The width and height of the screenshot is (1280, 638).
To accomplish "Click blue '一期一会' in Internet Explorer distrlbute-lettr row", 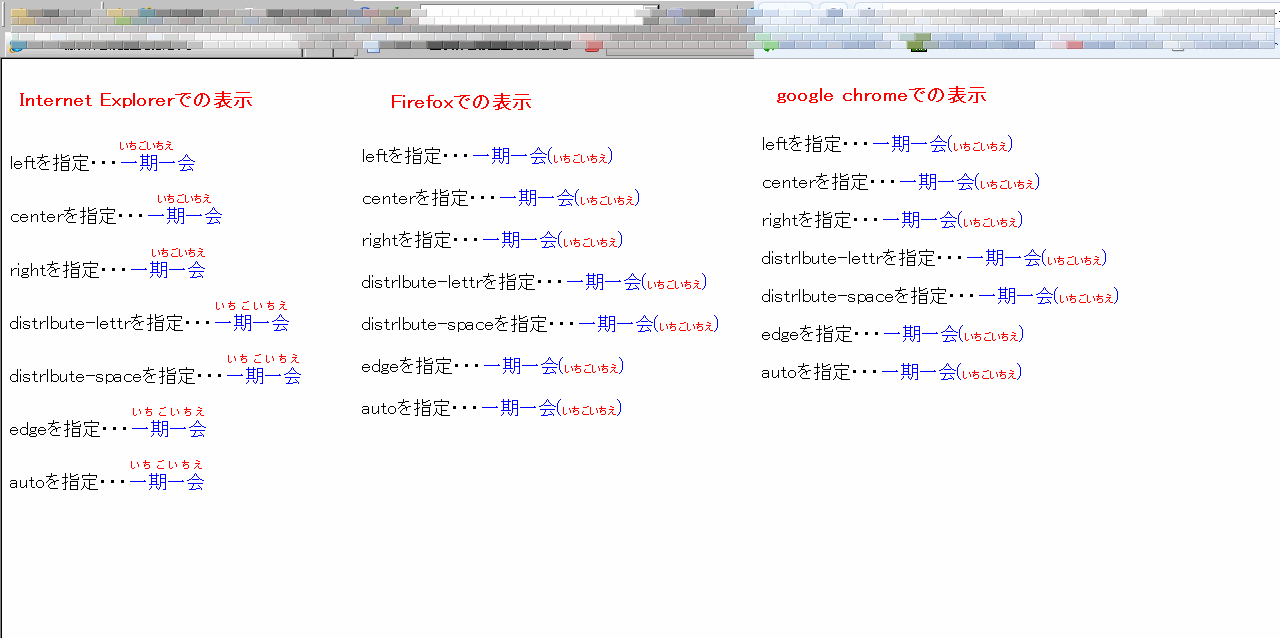I will [252, 323].
